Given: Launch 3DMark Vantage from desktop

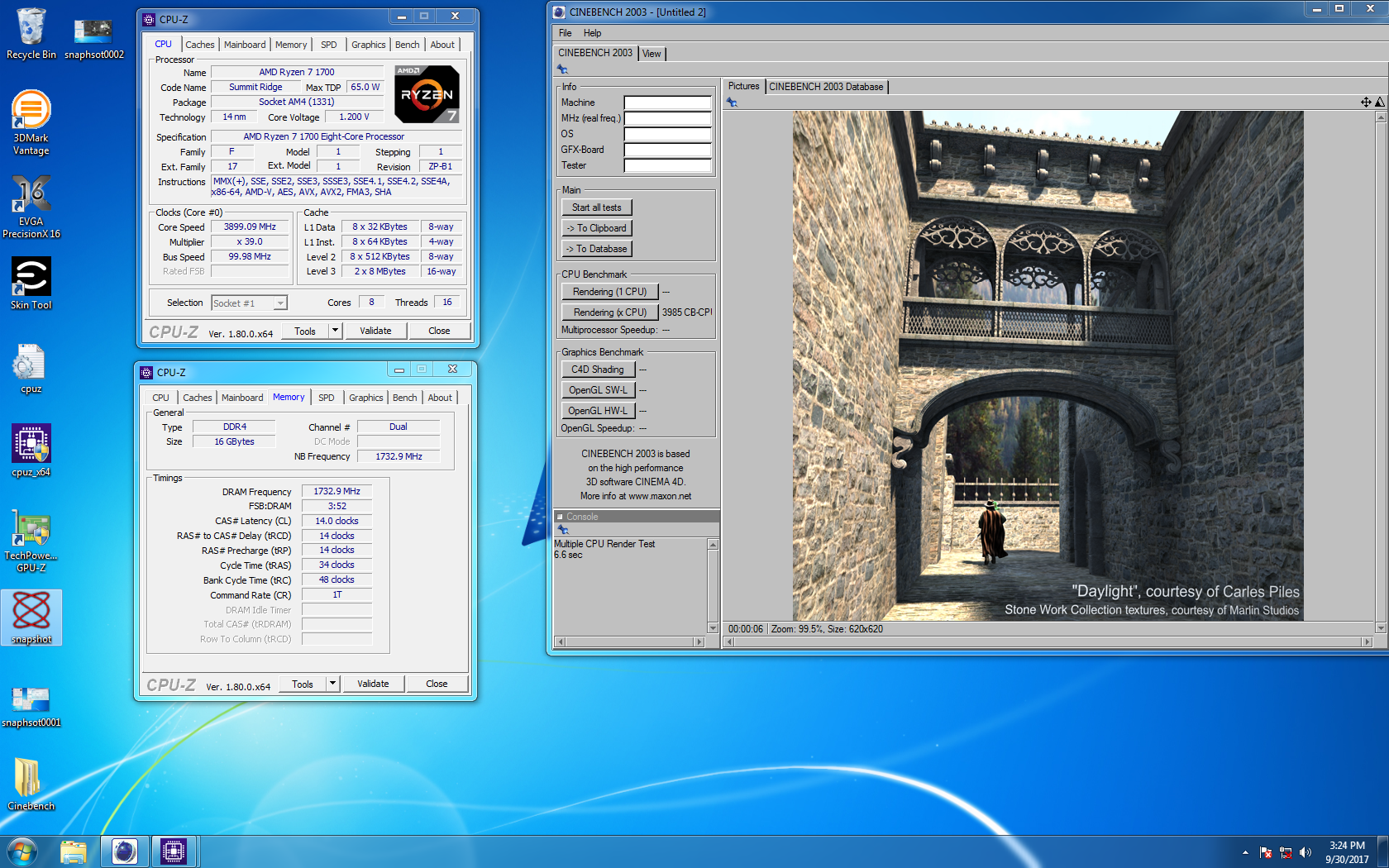Looking at the screenshot, I should click(x=31, y=122).
